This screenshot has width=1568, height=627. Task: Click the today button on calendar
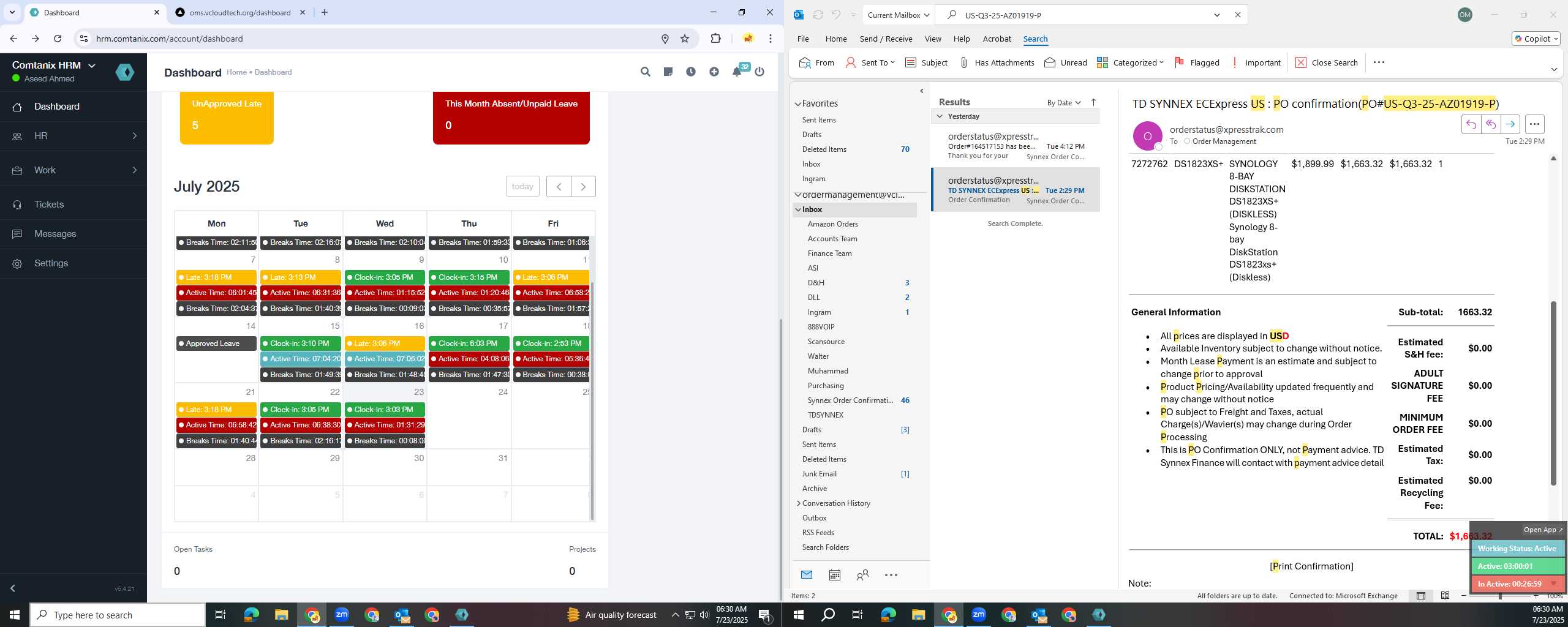[x=522, y=186]
